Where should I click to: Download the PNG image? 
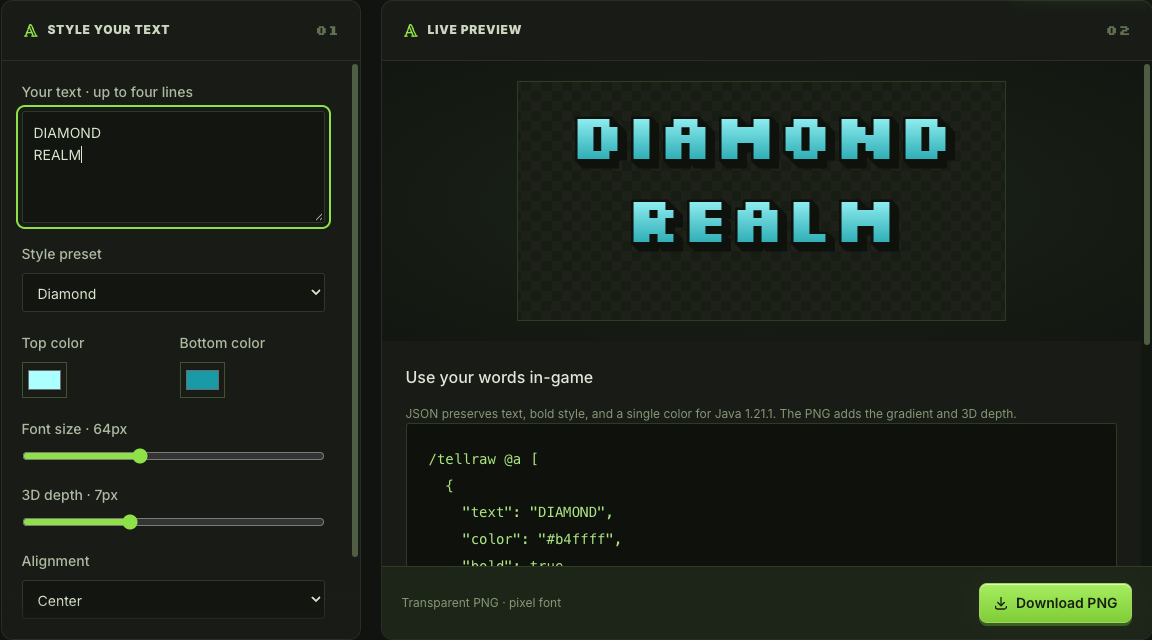1055,603
